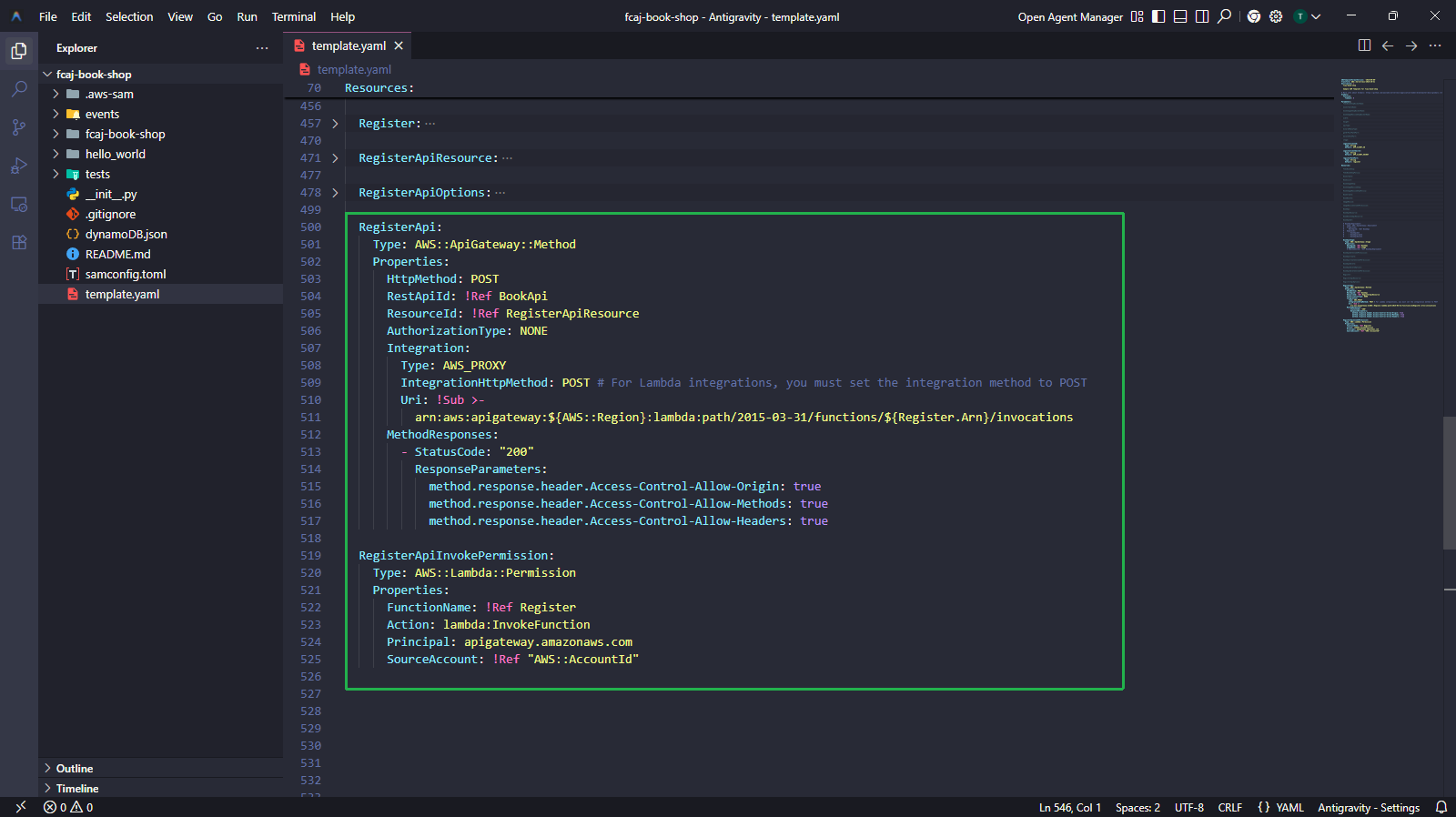Navigate back with the left arrow
This screenshot has height=817, width=1456.
[1388, 45]
